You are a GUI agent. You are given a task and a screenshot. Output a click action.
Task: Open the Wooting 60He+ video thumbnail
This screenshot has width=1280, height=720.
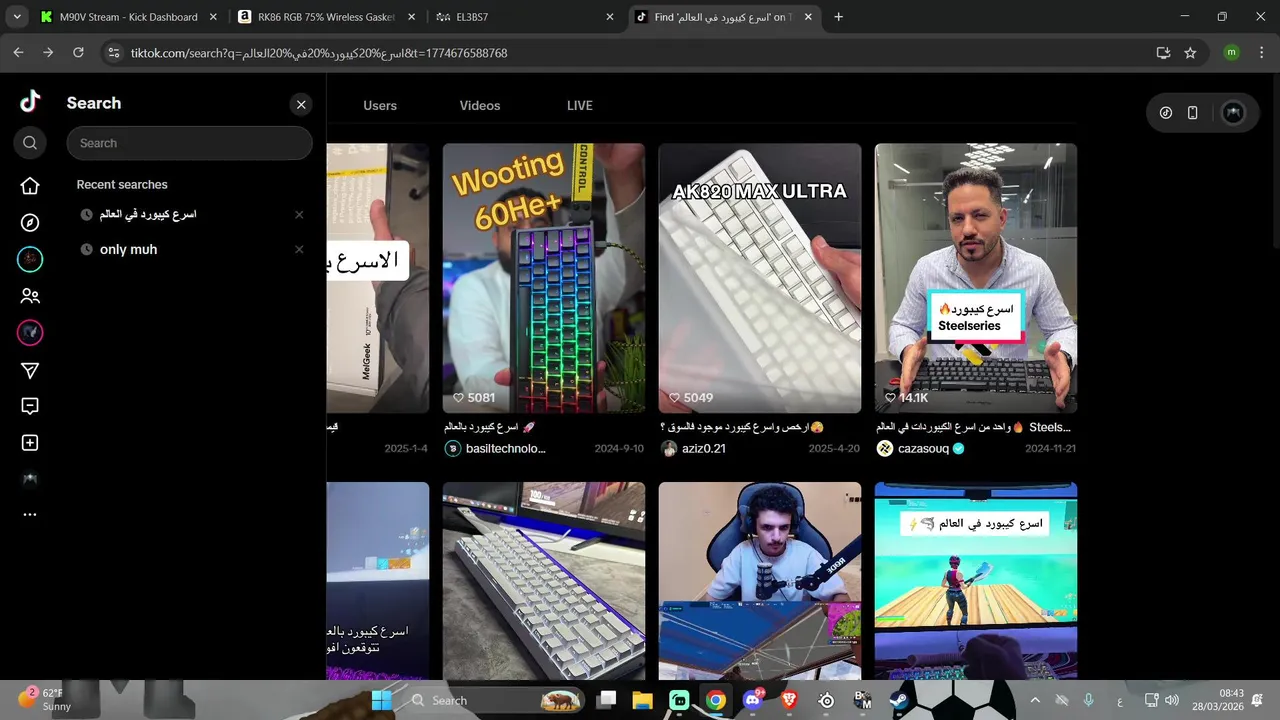pos(544,278)
